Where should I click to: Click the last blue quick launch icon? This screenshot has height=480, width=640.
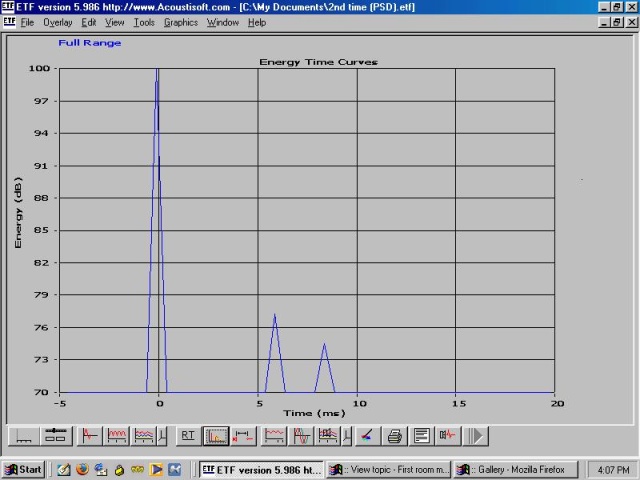(174, 470)
